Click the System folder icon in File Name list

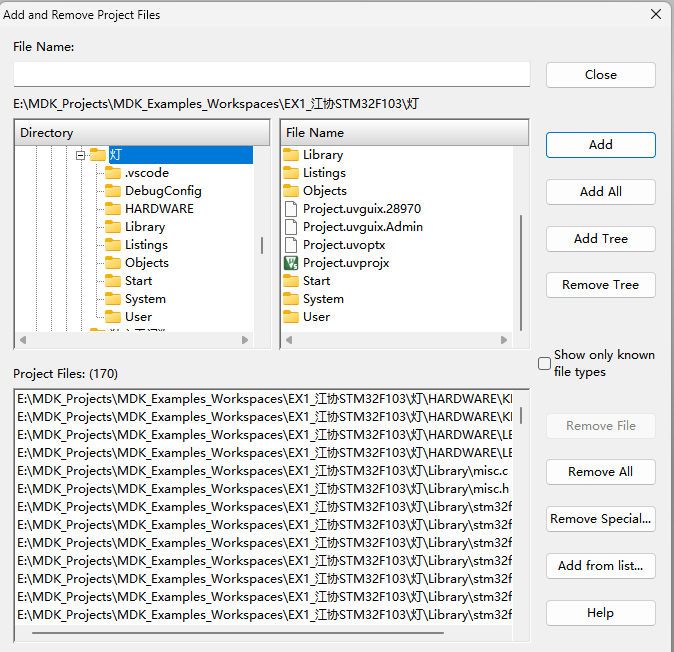[291, 299]
